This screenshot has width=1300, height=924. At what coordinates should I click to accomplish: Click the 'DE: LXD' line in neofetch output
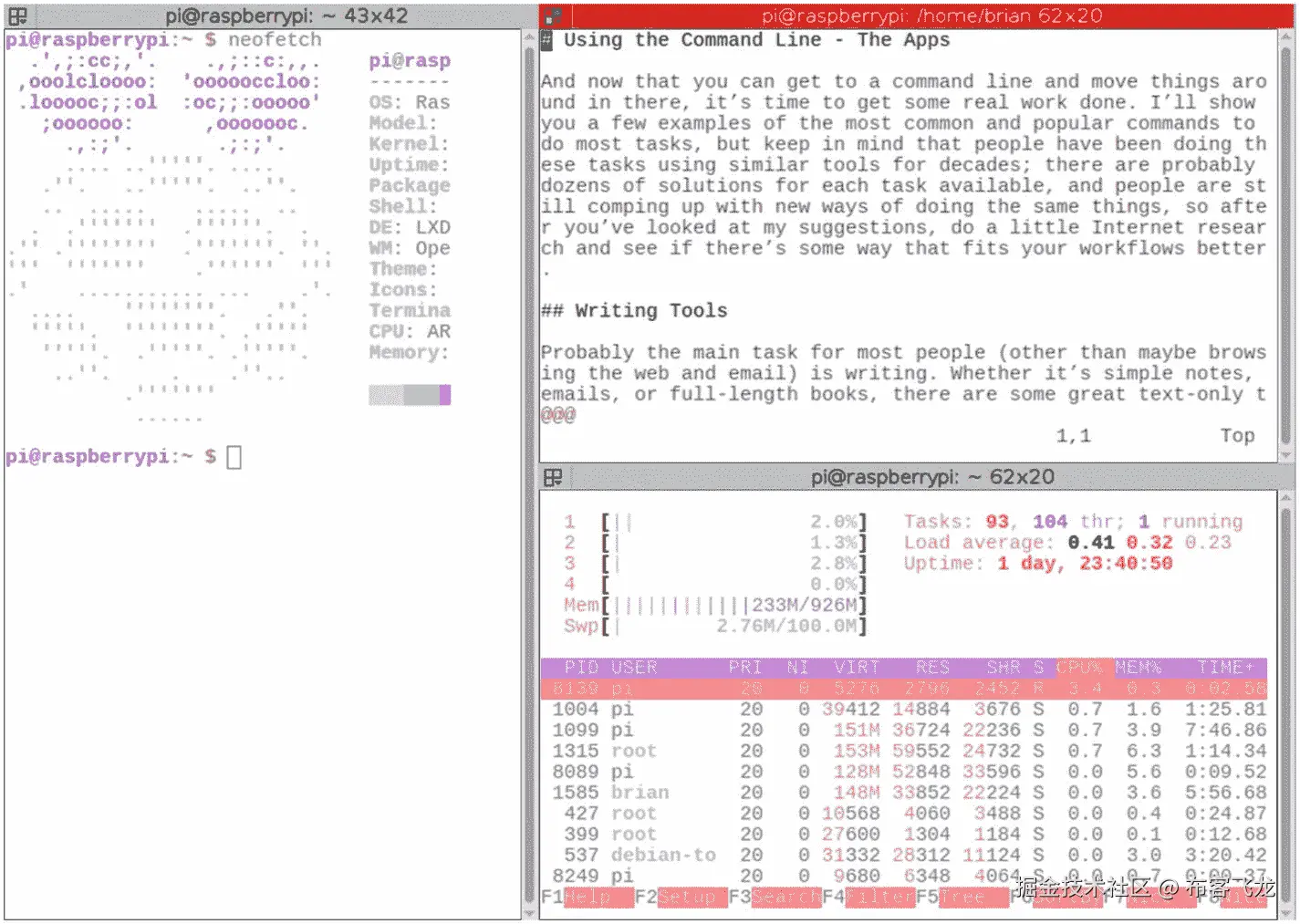click(x=410, y=227)
